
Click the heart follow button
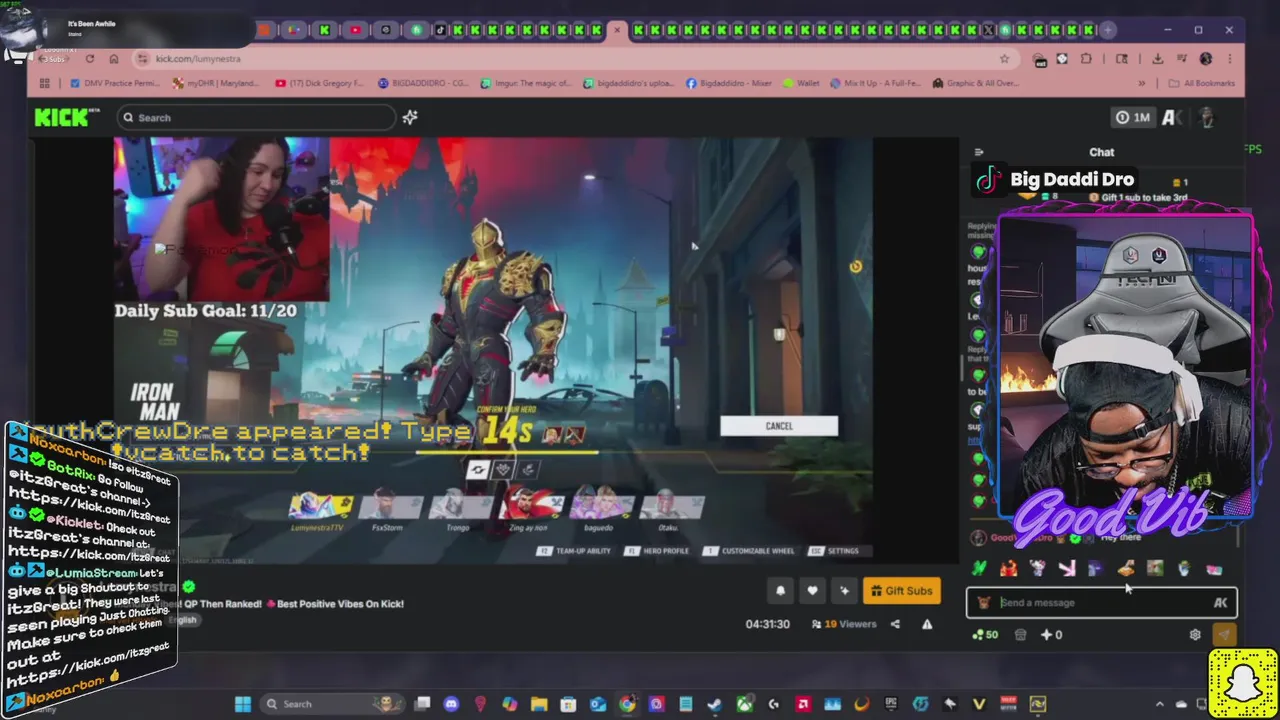tap(812, 590)
